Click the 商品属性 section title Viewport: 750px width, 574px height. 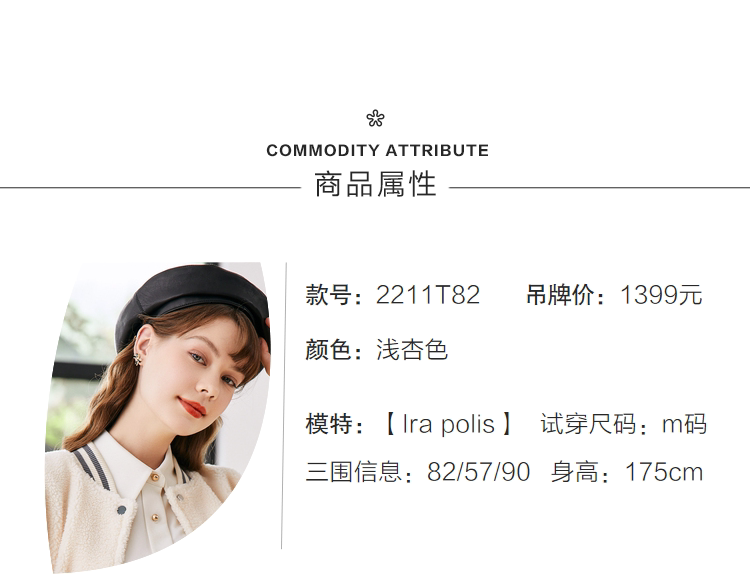376,185
